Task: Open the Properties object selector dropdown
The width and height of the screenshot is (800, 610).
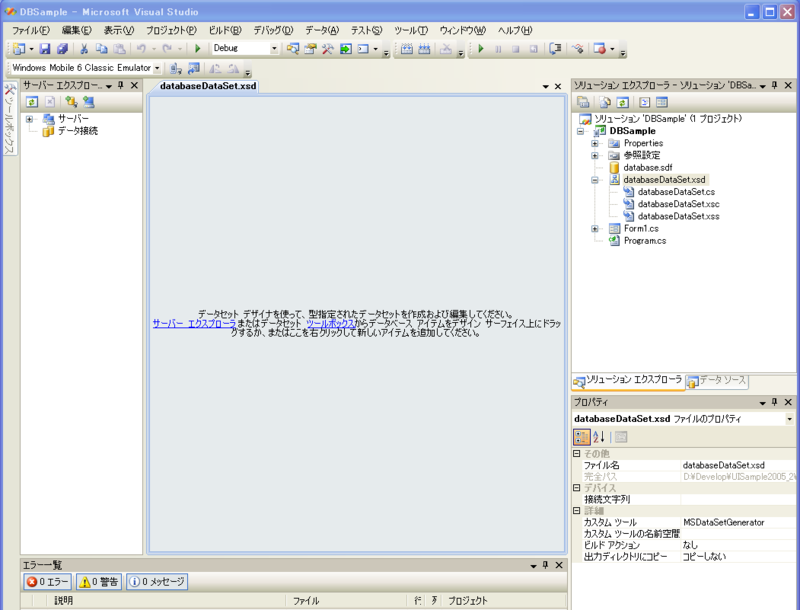Action: [x=789, y=419]
